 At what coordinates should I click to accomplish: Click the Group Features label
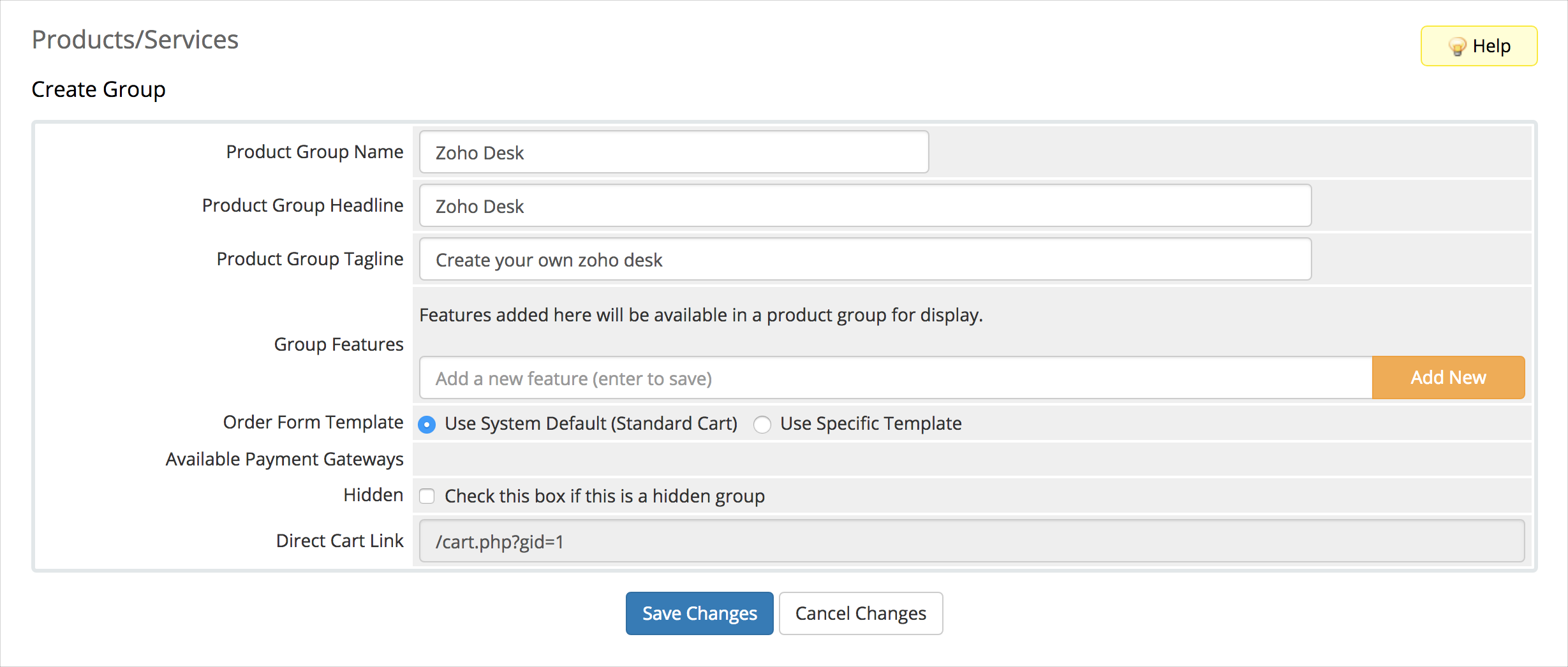[x=339, y=344]
